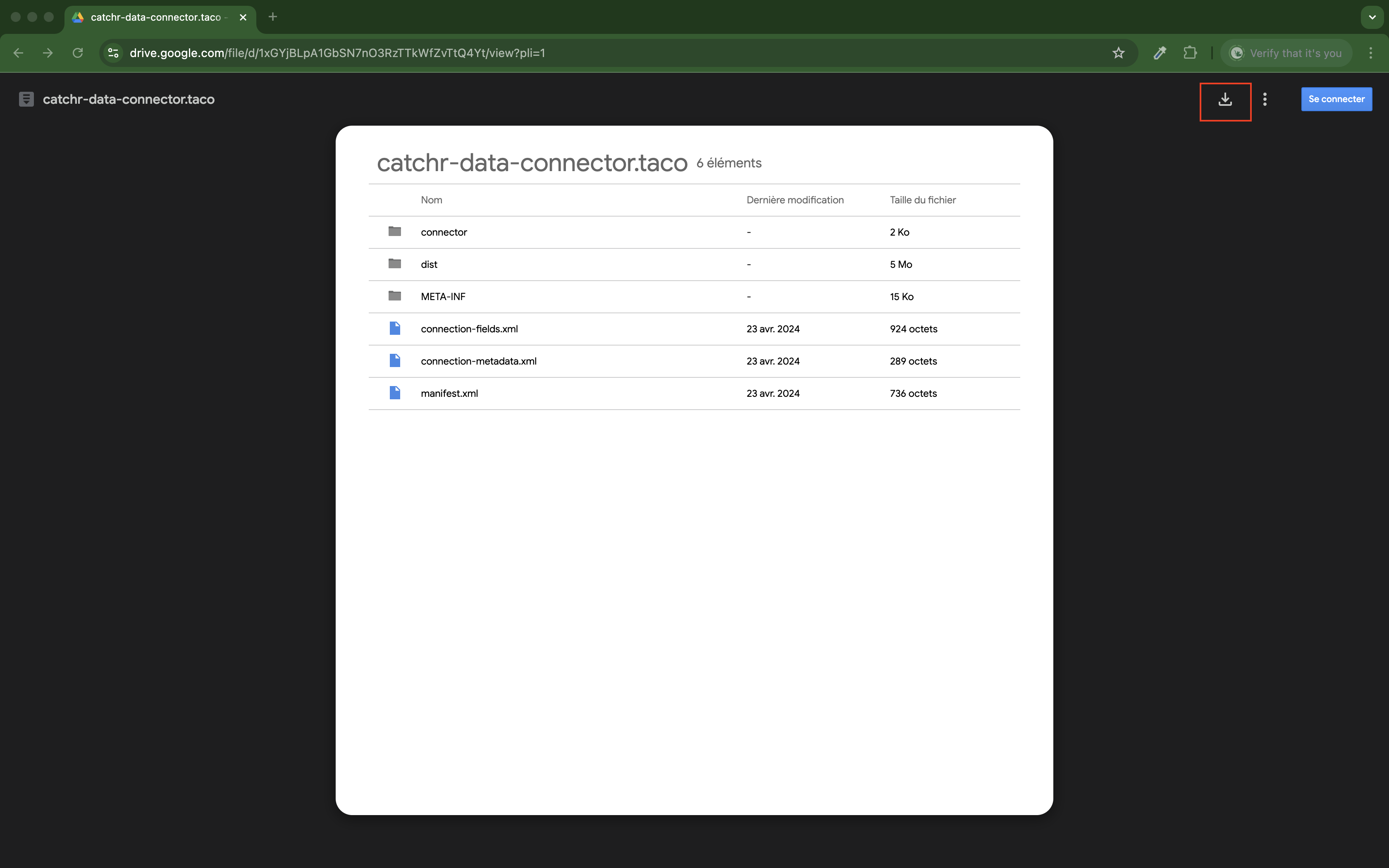Click the 6 éléments count label
This screenshot has width=1389, height=868.
point(729,163)
